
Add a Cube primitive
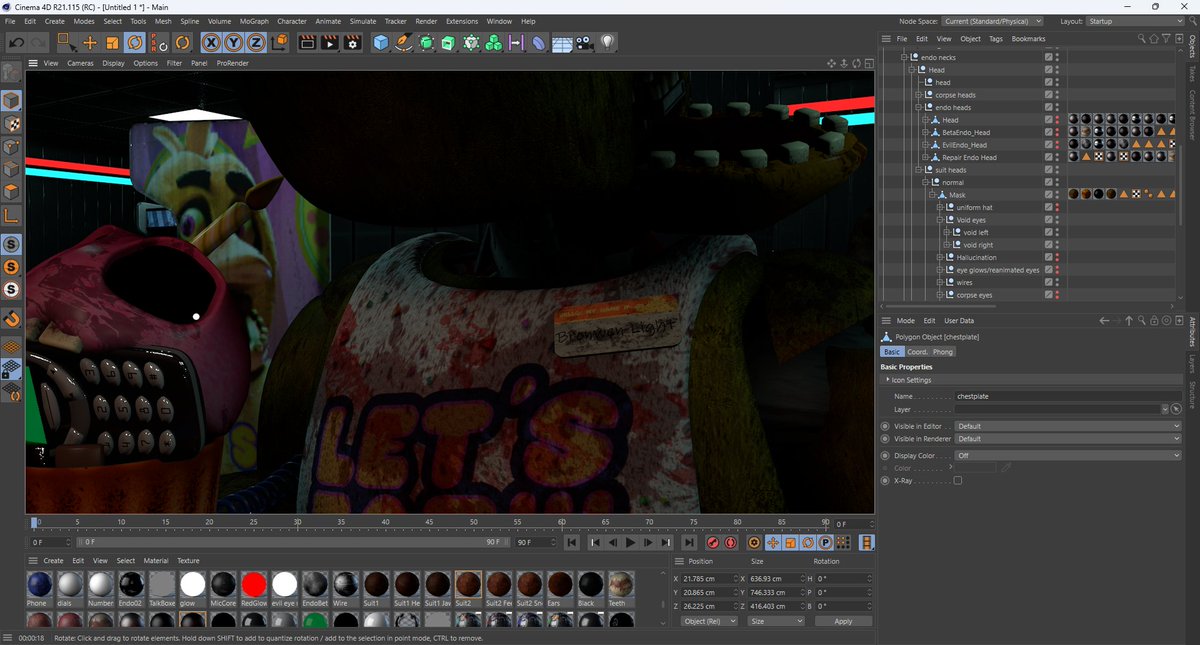coord(381,42)
